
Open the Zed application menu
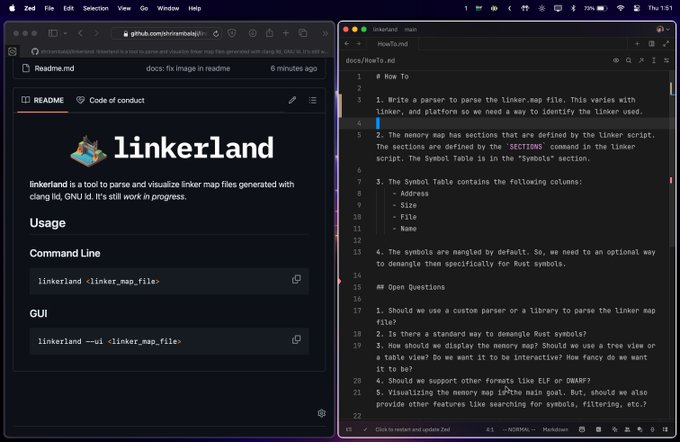[29, 8]
